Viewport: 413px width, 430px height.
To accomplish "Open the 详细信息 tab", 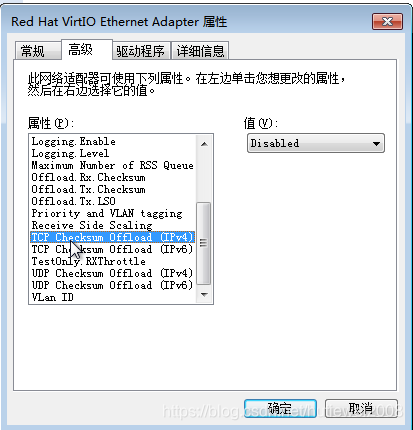I will pos(200,51).
